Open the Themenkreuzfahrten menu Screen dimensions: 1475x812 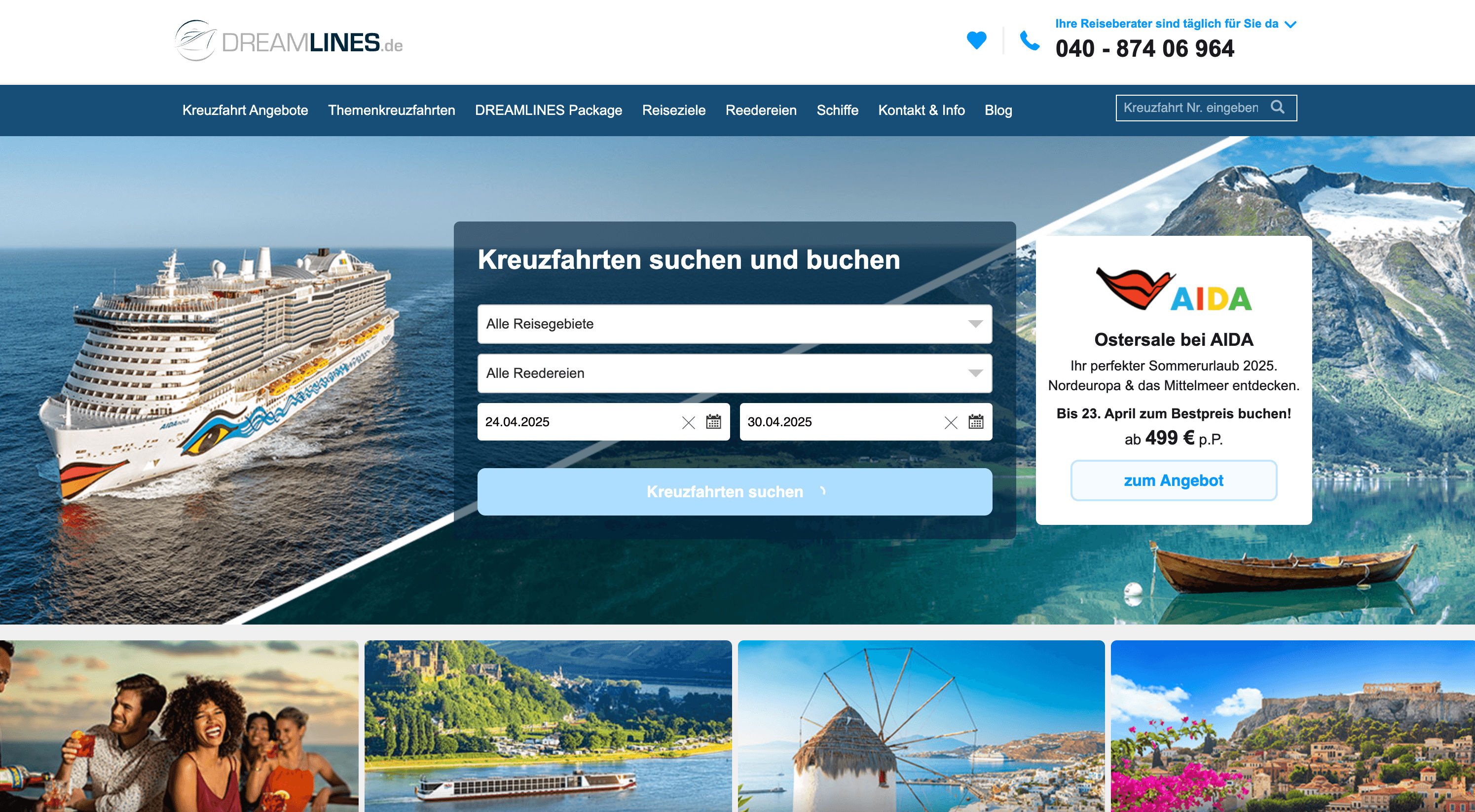[392, 110]
